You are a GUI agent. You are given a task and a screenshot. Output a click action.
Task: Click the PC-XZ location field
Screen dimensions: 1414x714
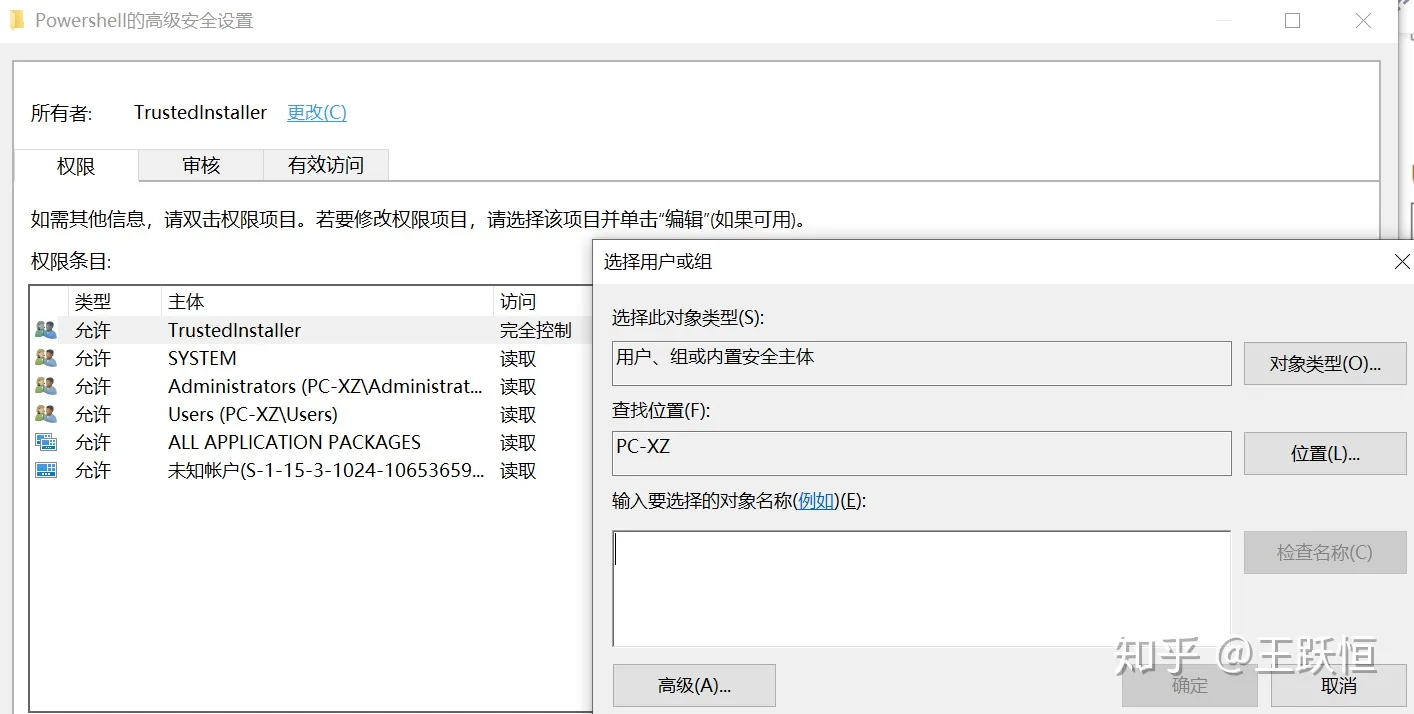pos(921,453)
